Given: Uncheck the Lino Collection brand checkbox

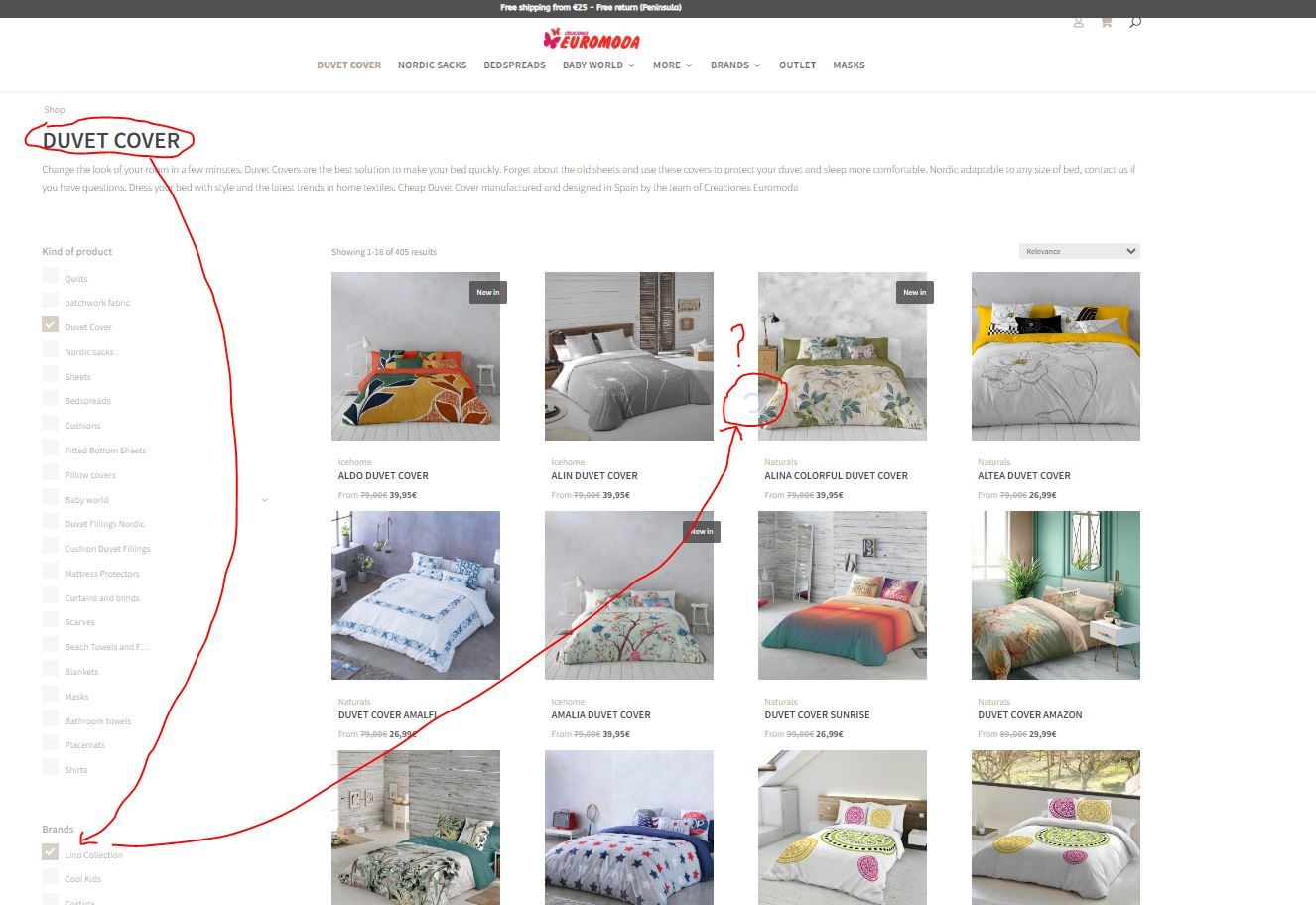Looking at the screenshot, I should (50, 853).
